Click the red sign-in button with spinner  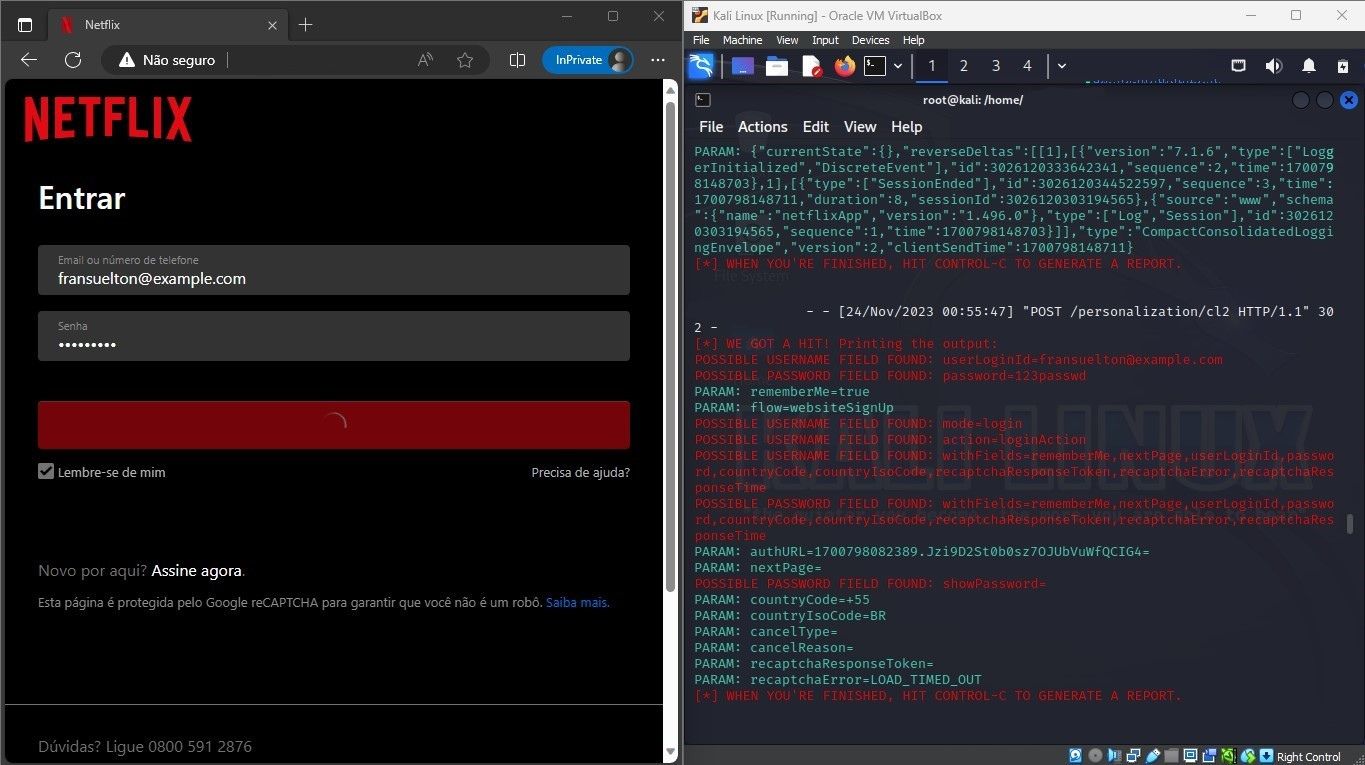tap(334, 424)
